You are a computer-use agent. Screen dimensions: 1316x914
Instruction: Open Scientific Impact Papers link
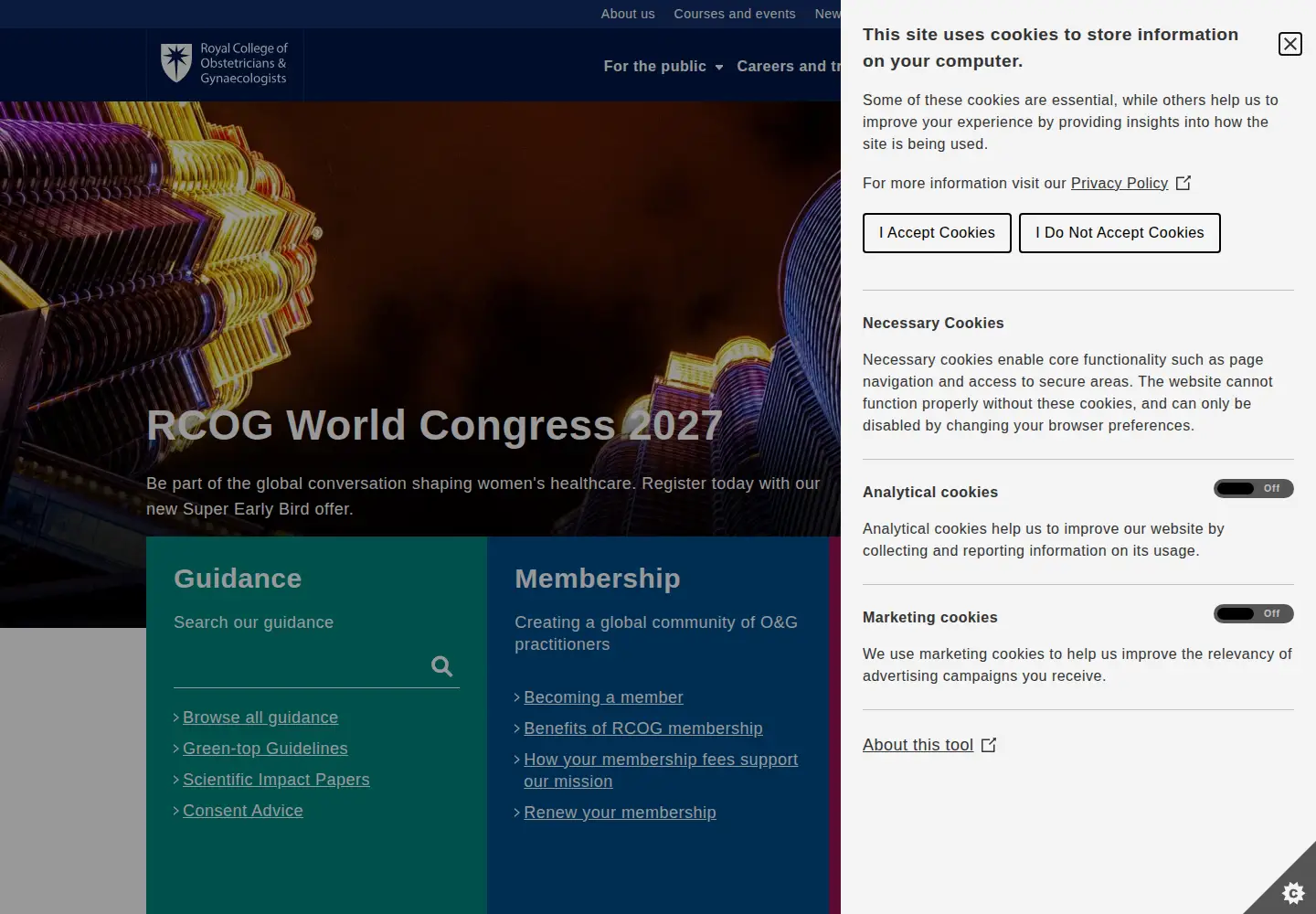coord(276,780)
